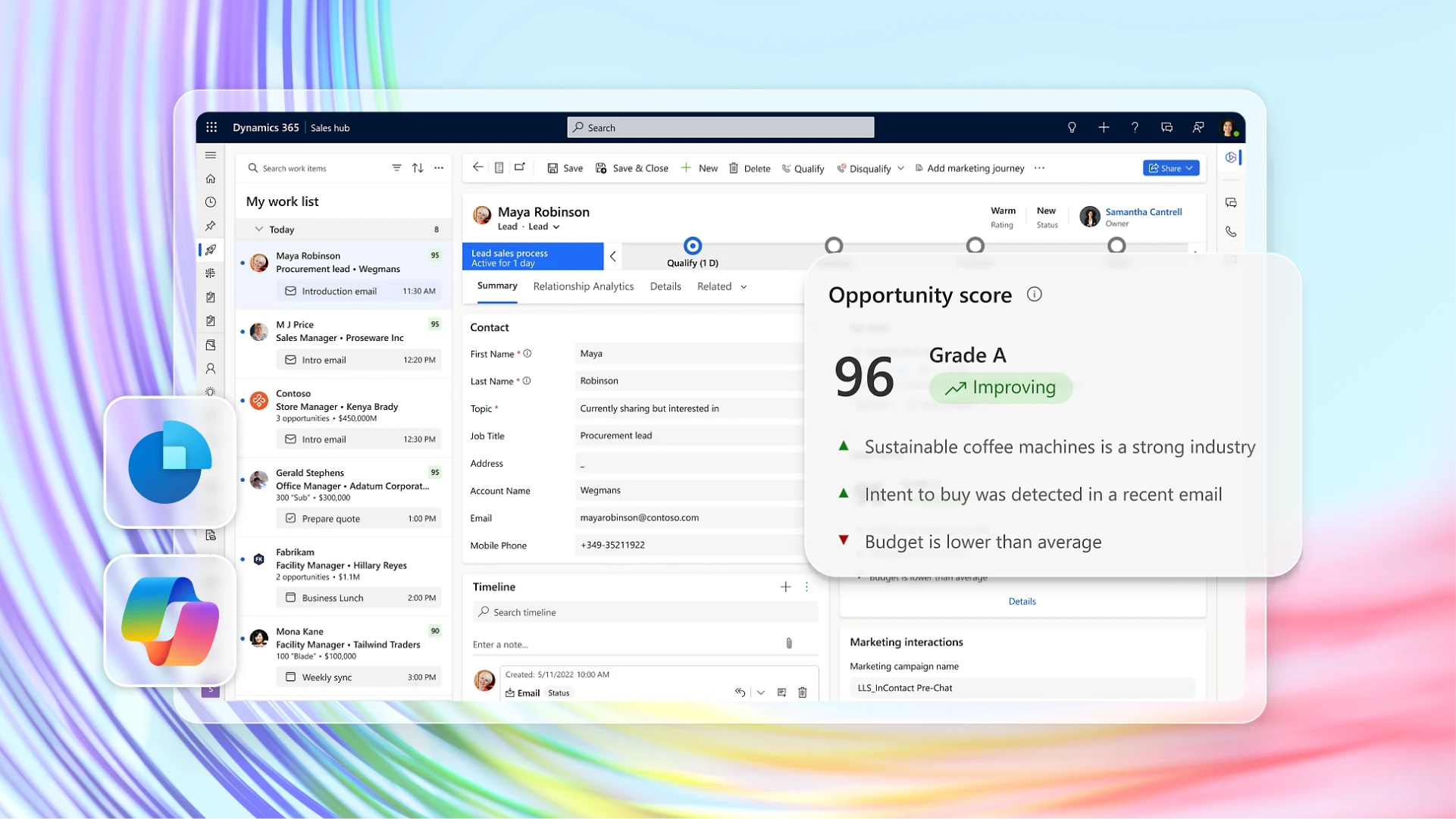This screenshot has height=819, width=1456.
Task: Open the help question mark icon
Action: 1135,127
